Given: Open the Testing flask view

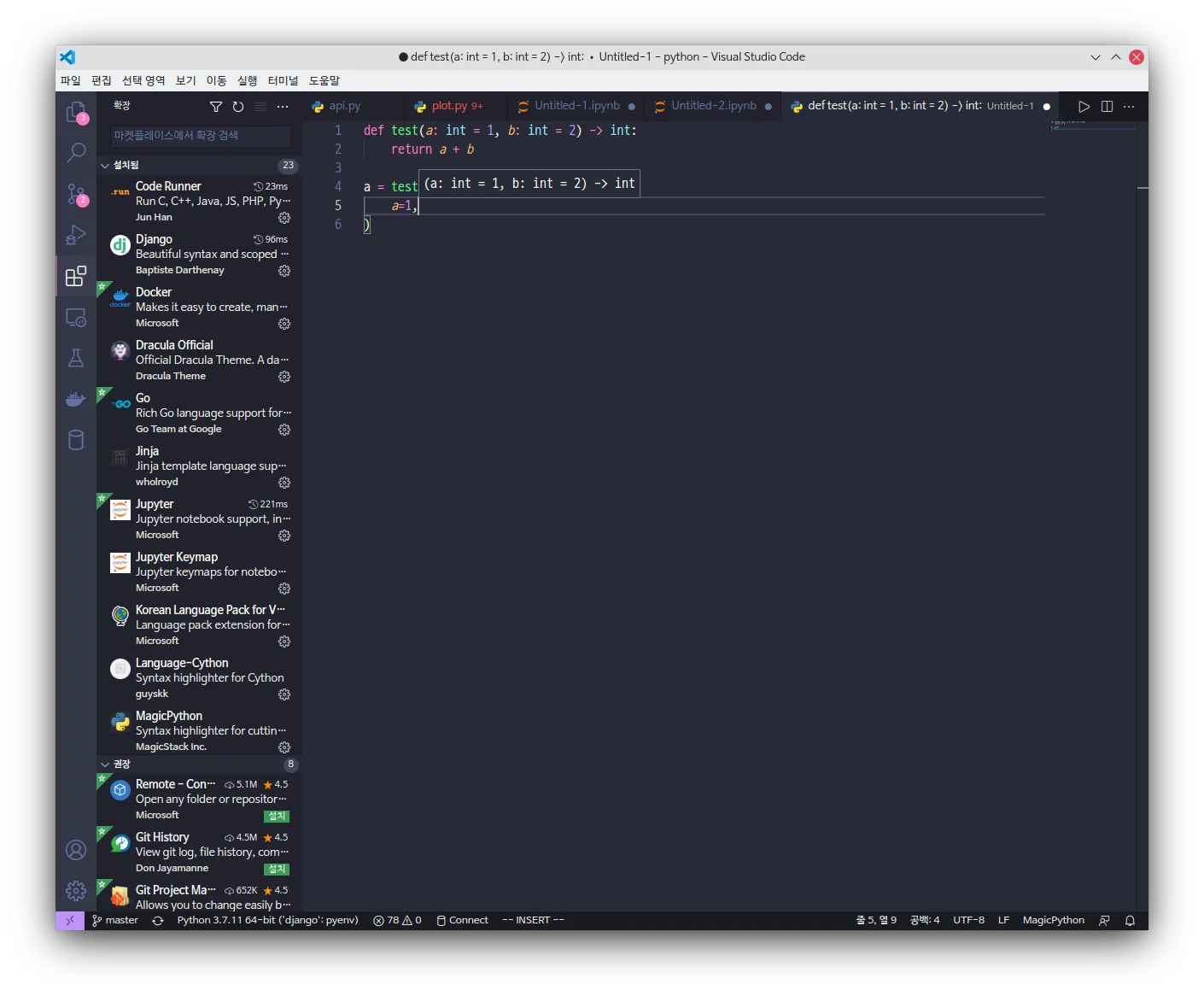Looking at the screenshot, I should (76, 358).
